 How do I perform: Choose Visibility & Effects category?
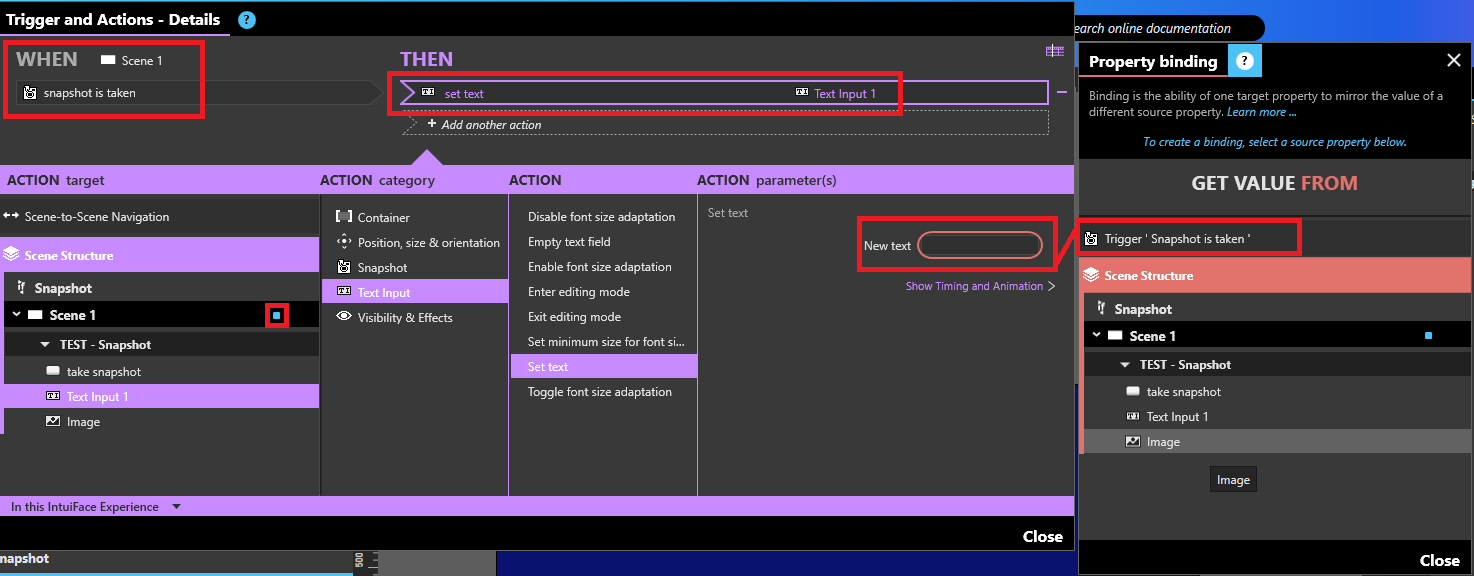pos(404,318)
